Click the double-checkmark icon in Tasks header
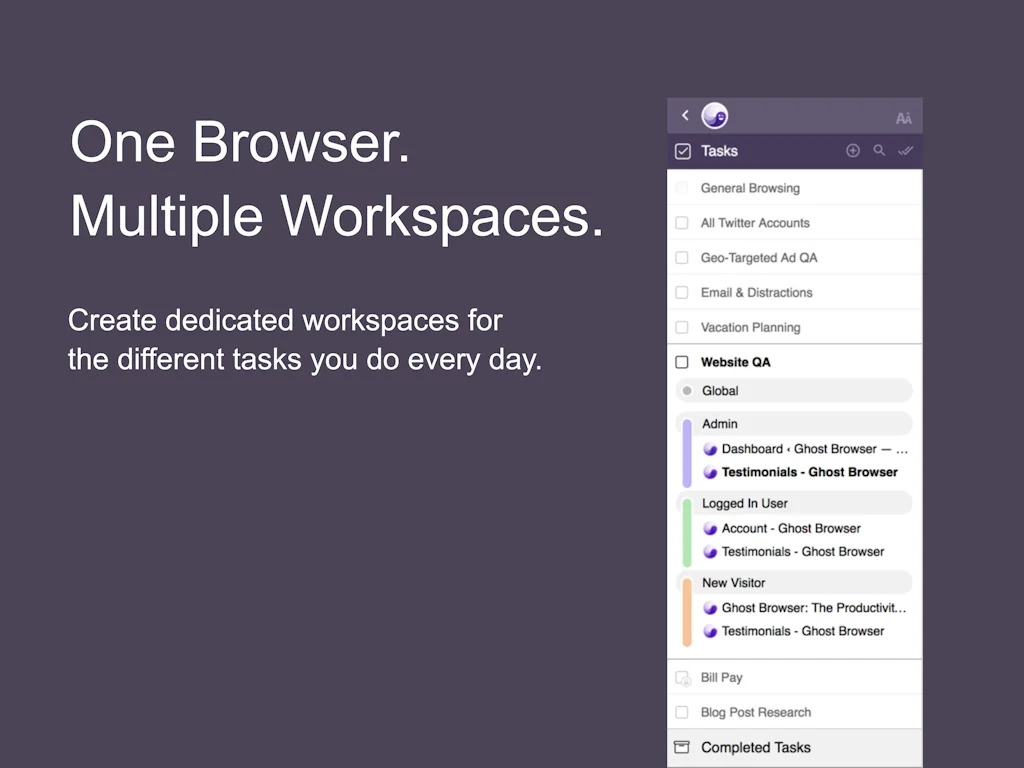1024x768 pixels. [905, 150]
